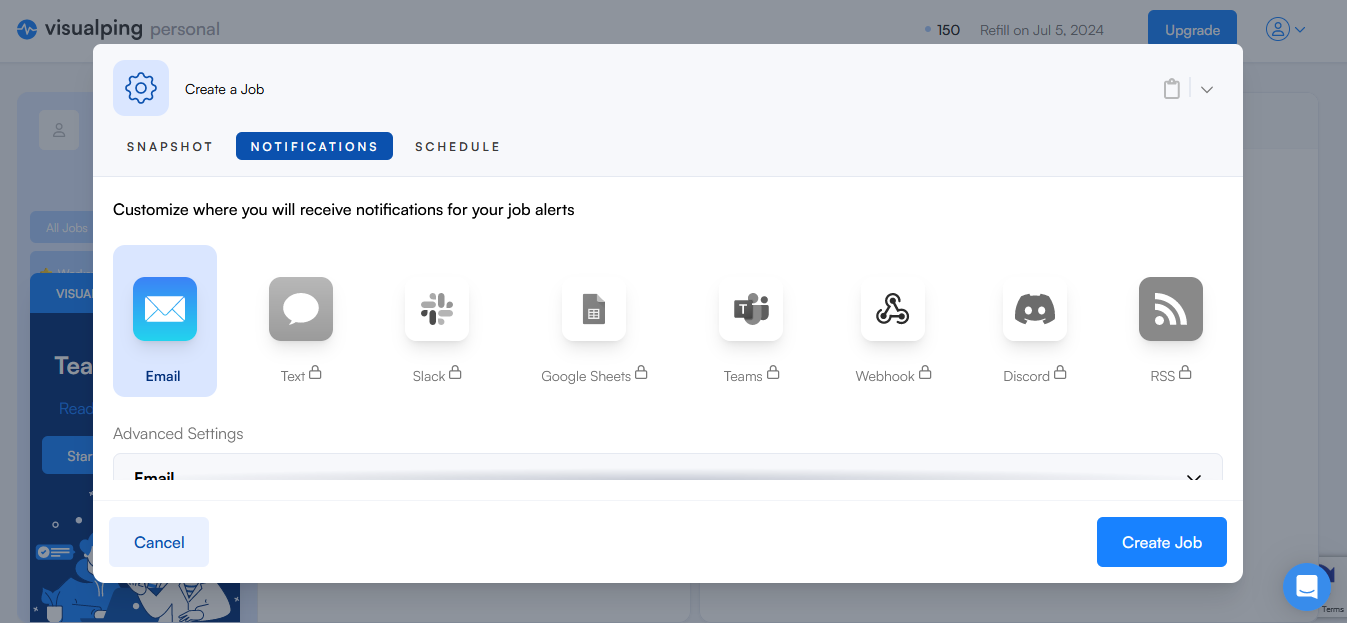
Task: Click the Visualping logo
Action: (118, 29)
